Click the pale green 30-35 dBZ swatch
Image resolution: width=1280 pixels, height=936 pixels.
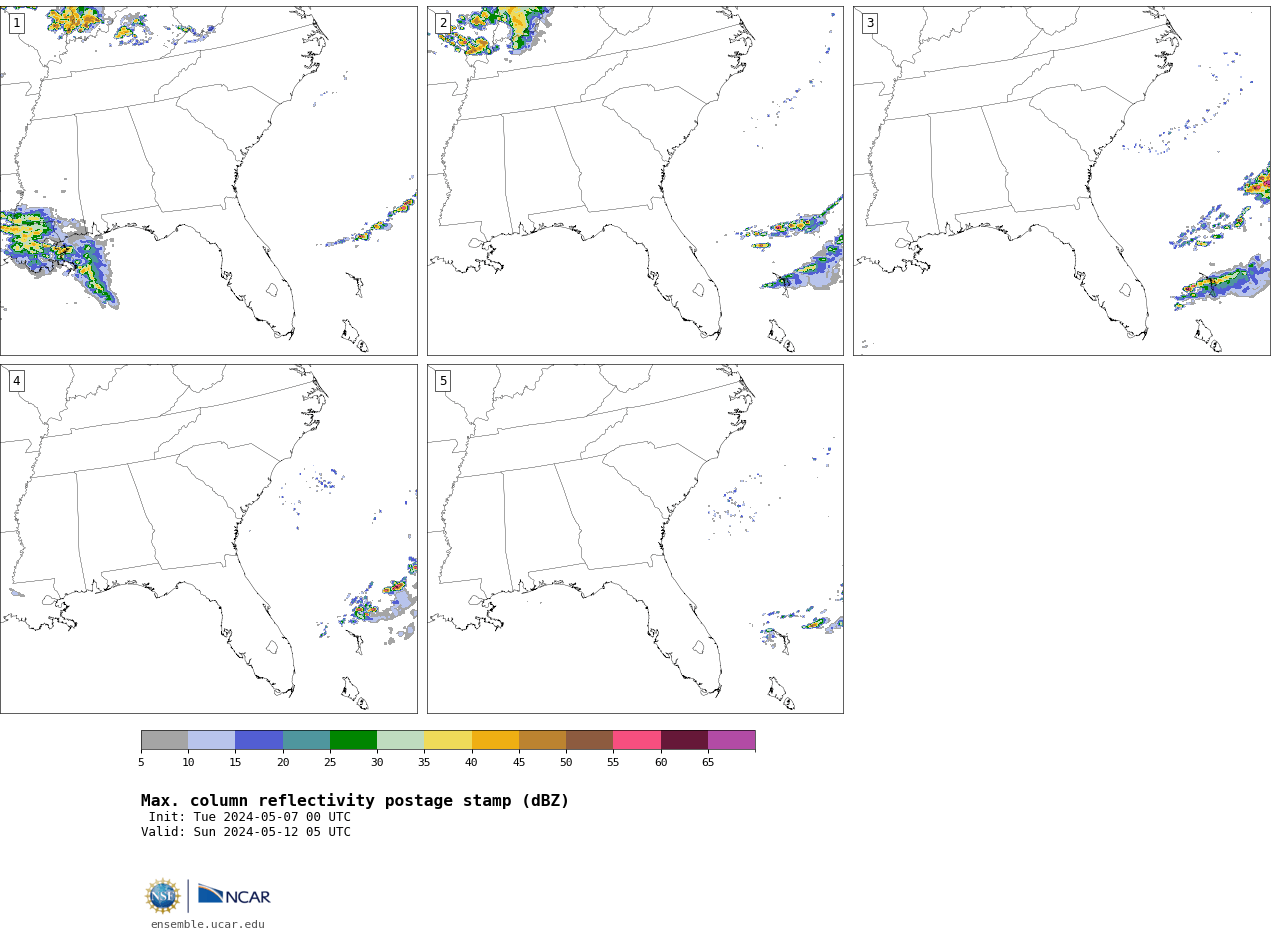click(401, 740)
